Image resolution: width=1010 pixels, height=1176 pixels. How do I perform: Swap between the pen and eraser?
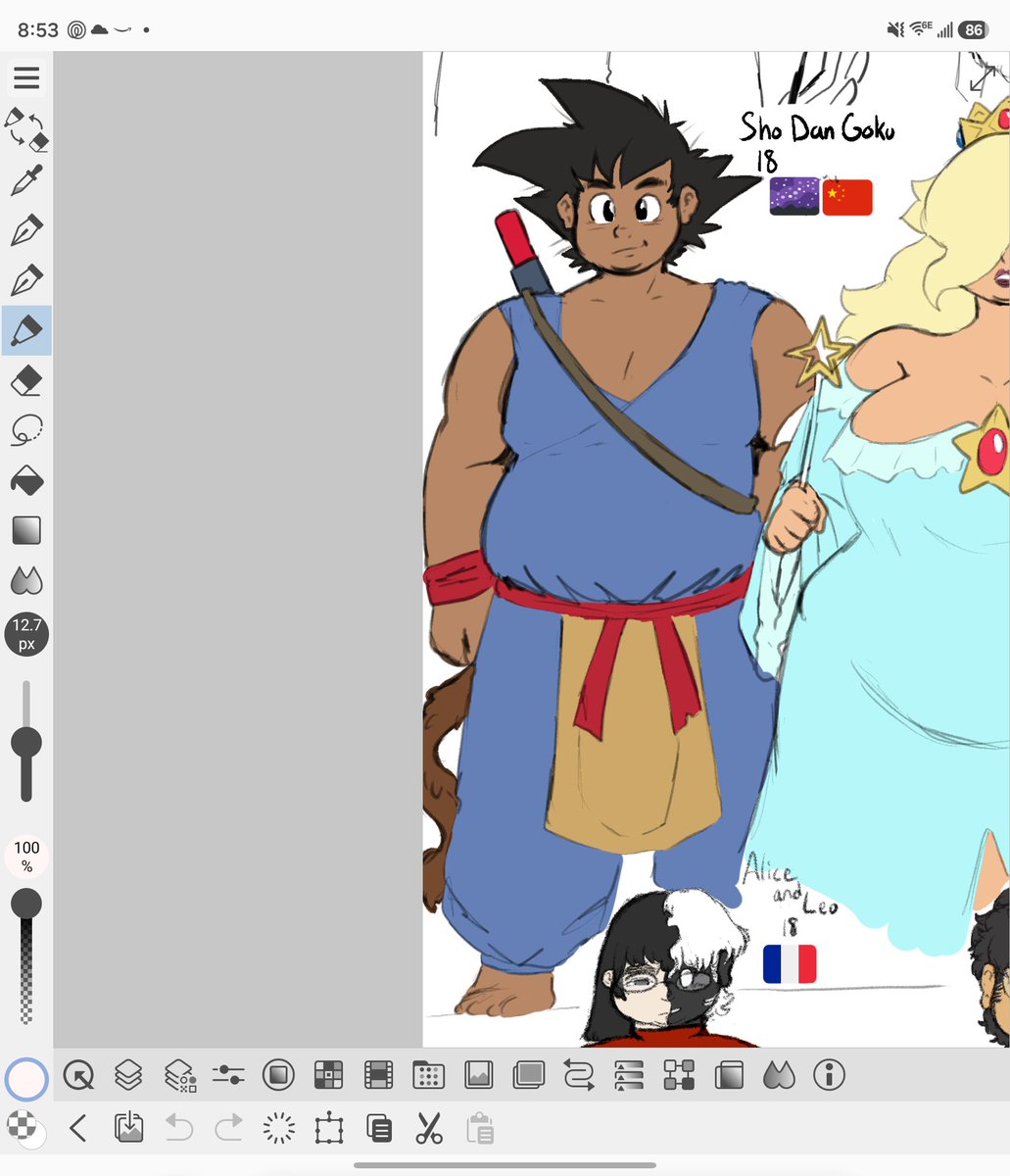(26, 129)
